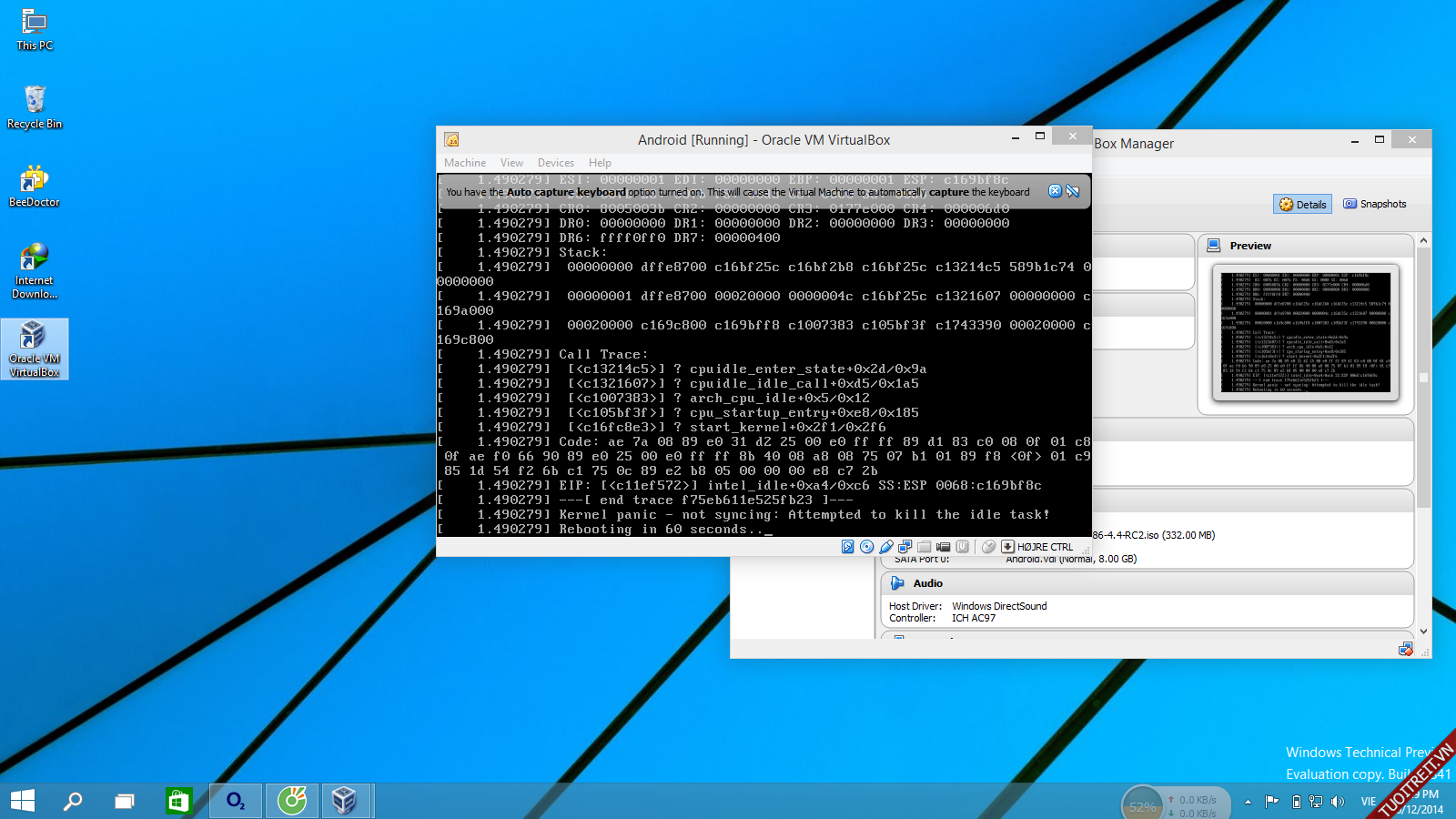
Task: Switch to Details view in Manager
Action: pos(1302,205)
